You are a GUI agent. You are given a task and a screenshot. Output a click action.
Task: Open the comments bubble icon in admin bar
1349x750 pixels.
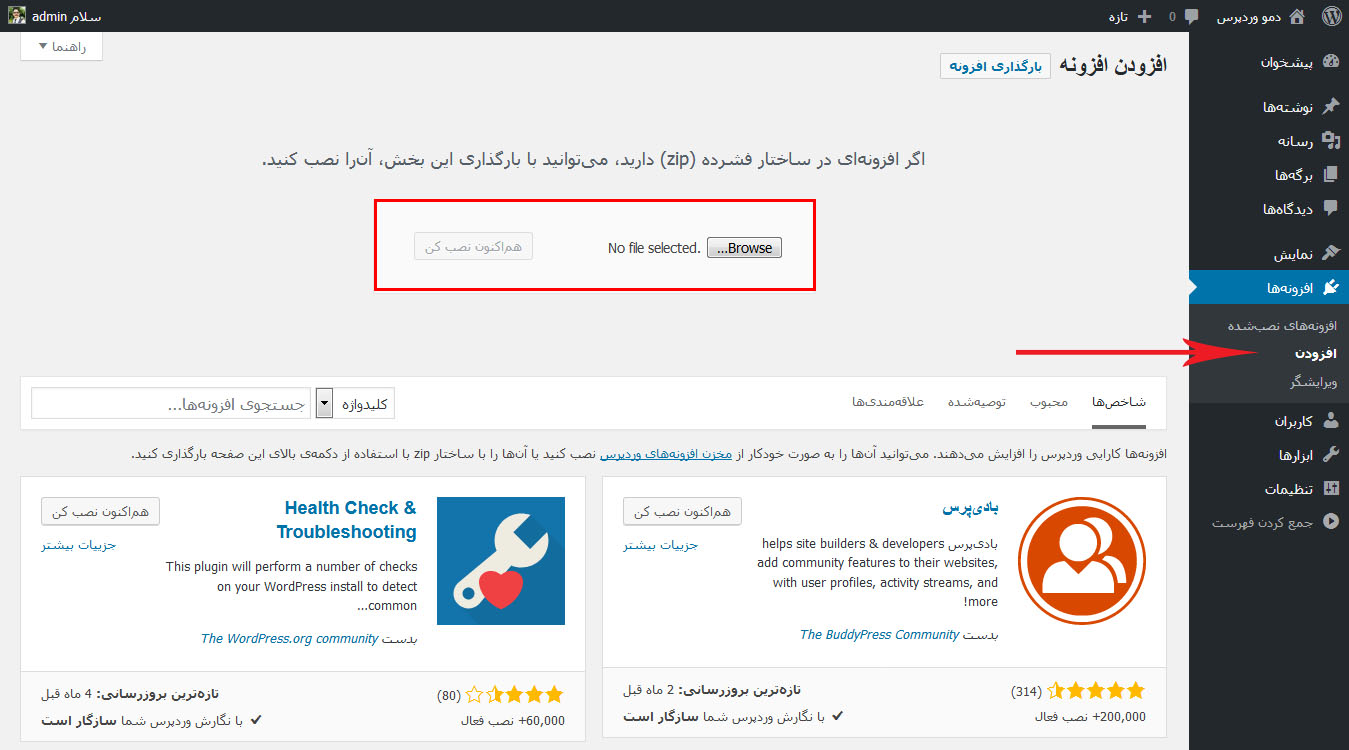tap(1191, 16)
